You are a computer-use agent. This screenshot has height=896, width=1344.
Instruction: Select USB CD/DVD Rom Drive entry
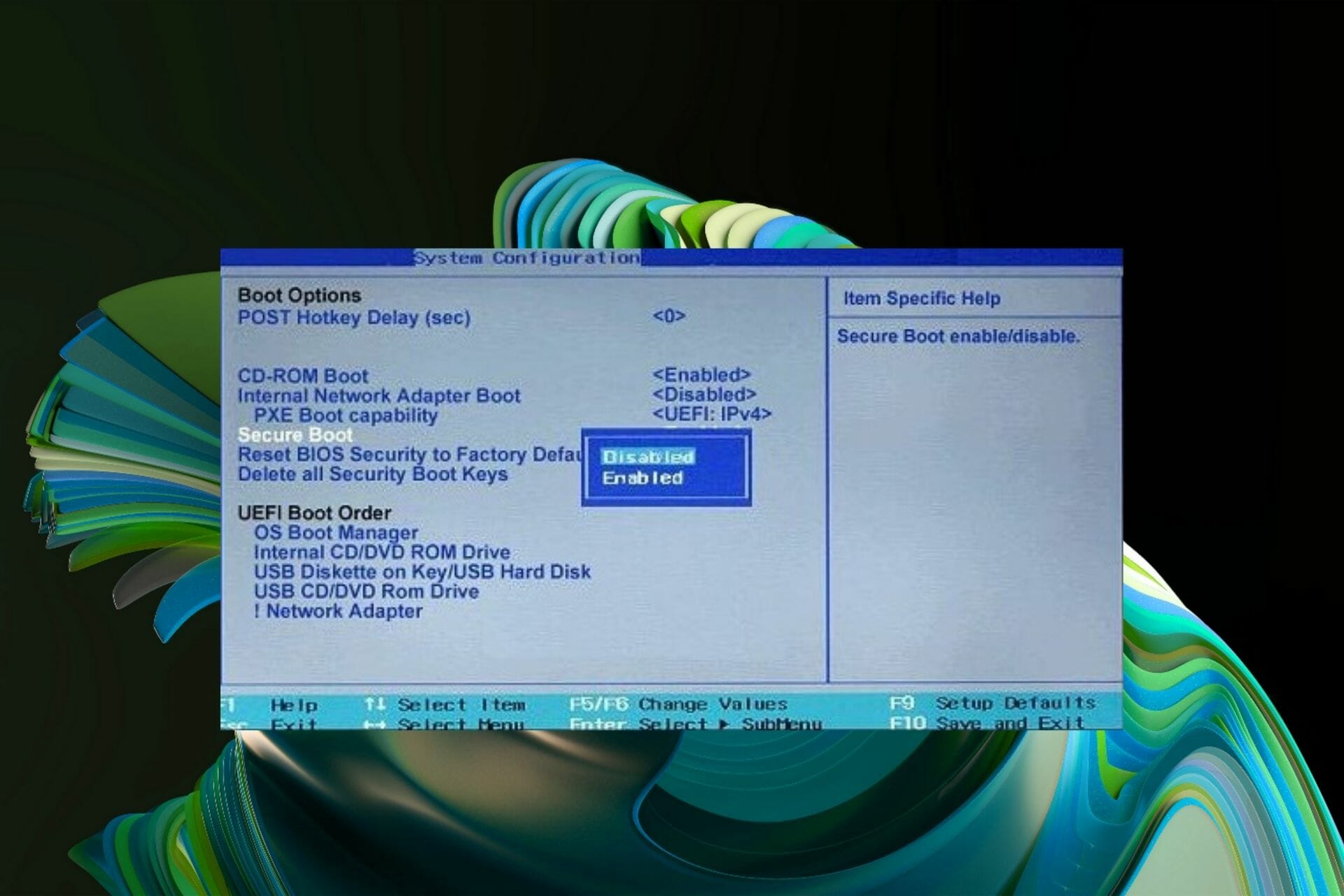point(366,591)
